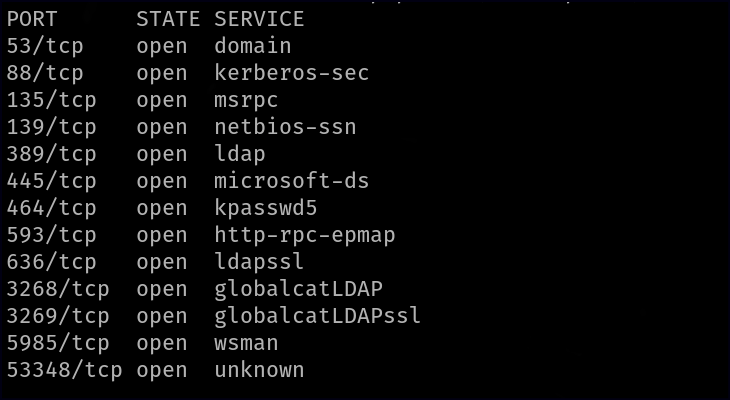The image size is (730, 400).
Task: Select the 445/tcp port entry
Action: click(51, 181)
